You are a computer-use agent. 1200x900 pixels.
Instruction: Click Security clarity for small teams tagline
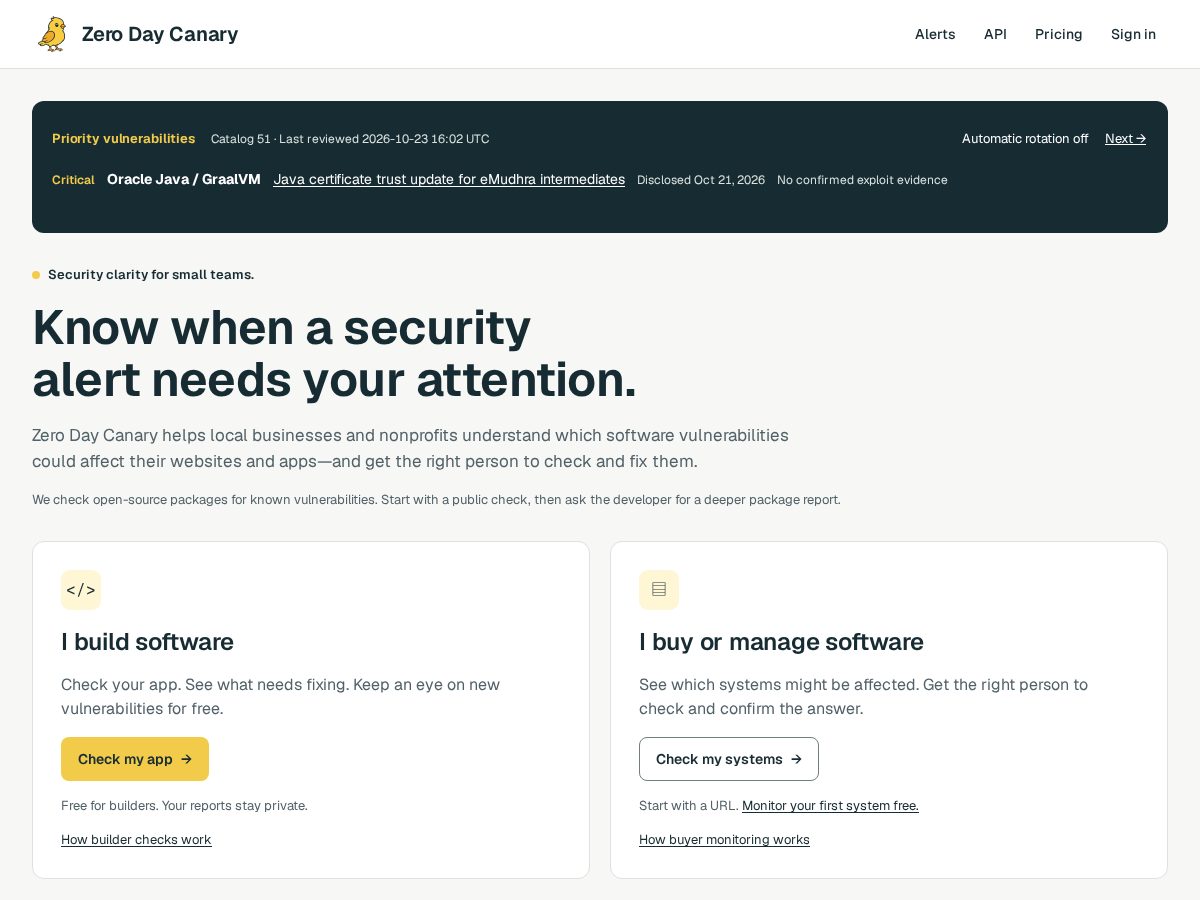click(151, 275)
